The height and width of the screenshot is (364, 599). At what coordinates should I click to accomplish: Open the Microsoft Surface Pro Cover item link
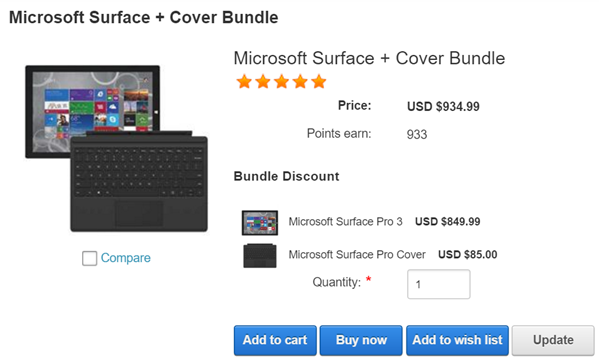[x=357, y=254]
